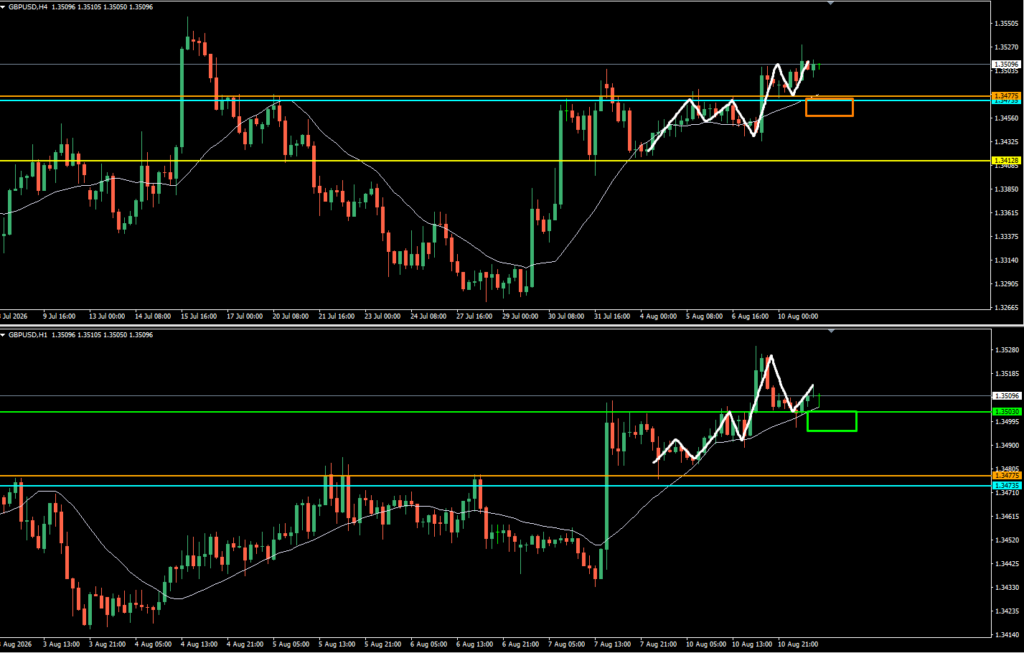Click the 1.35280 price scale label

[x=1006, y=350]
